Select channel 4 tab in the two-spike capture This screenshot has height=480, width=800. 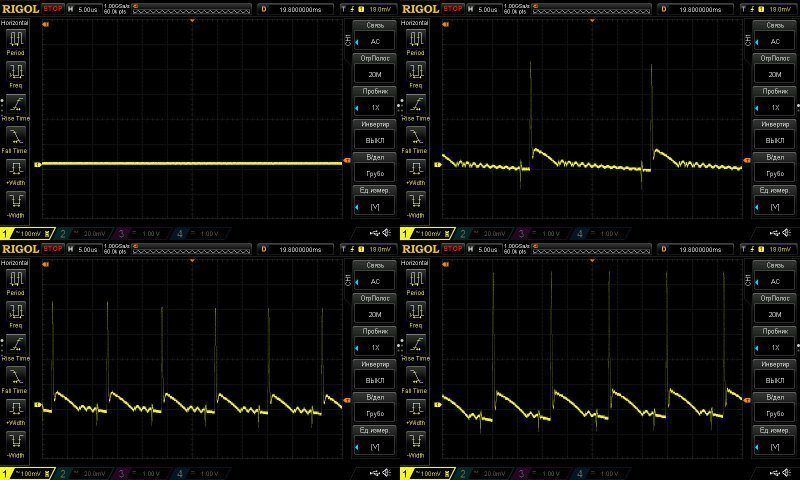pyautogui.click(x=599, y=234)
